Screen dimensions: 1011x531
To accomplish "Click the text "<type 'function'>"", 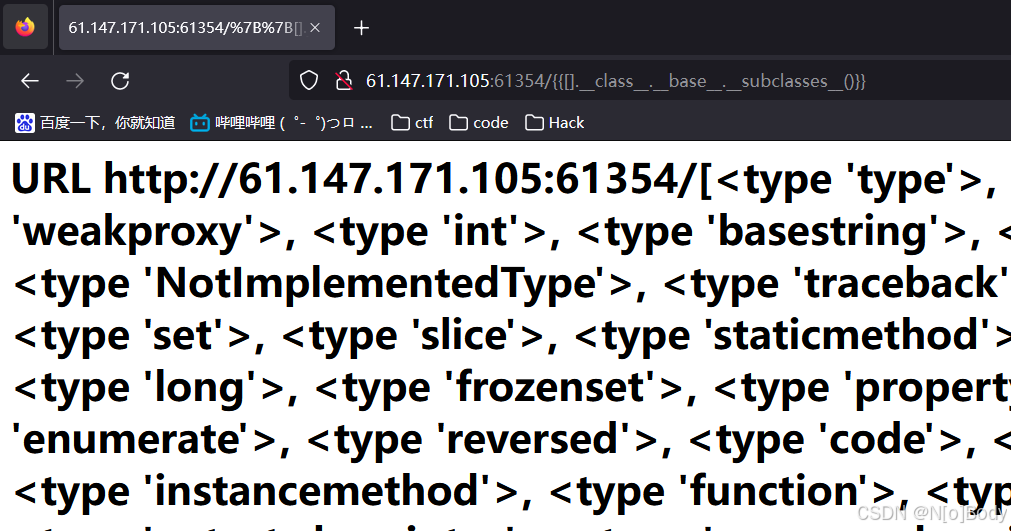I will 723,492.
